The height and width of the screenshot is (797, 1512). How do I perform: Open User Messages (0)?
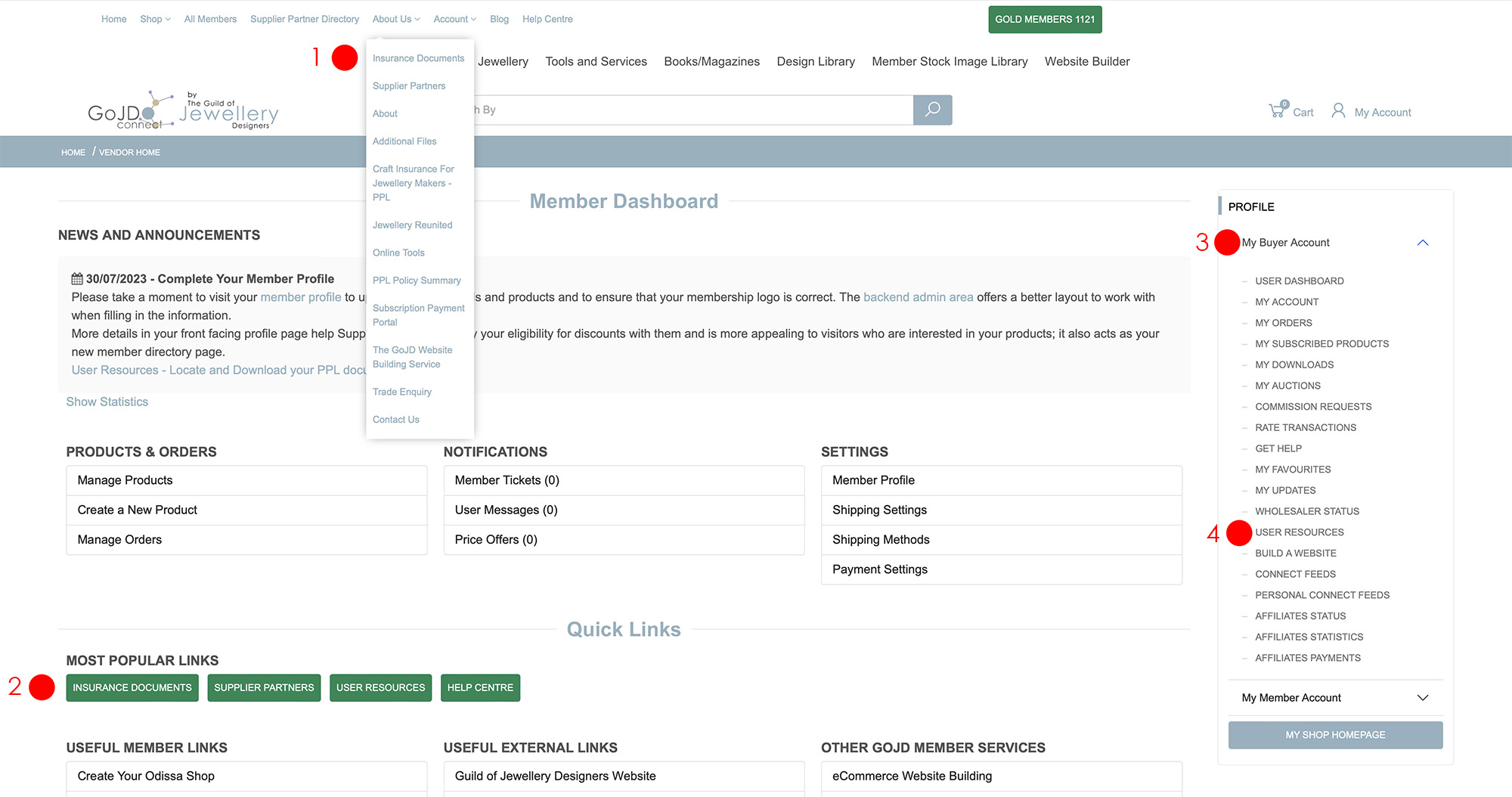pyautogui.click(x=624, y=510)
